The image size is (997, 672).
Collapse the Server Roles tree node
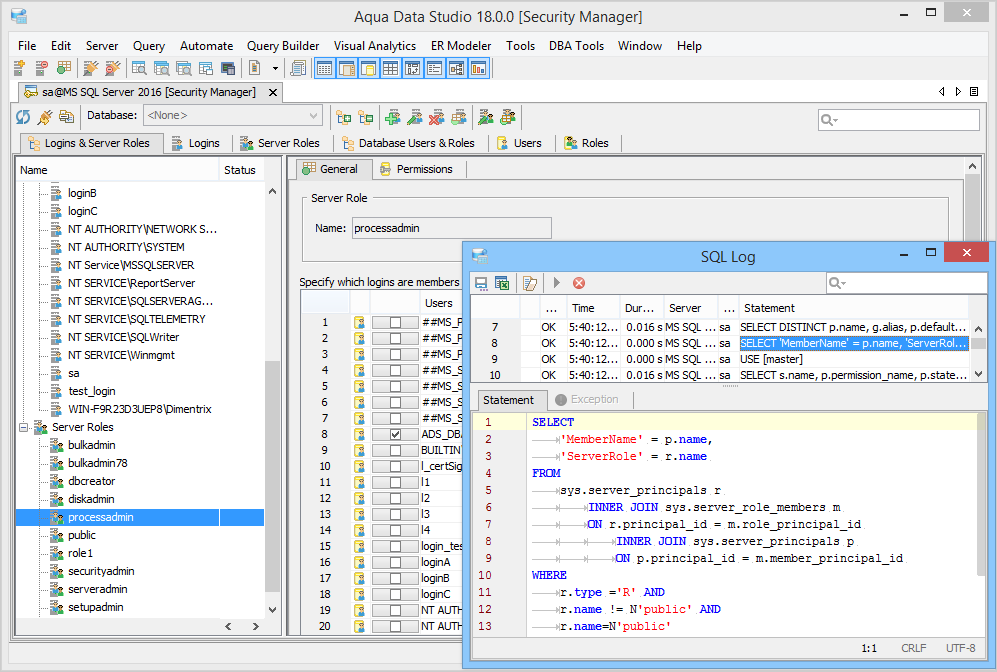(25, 427)
